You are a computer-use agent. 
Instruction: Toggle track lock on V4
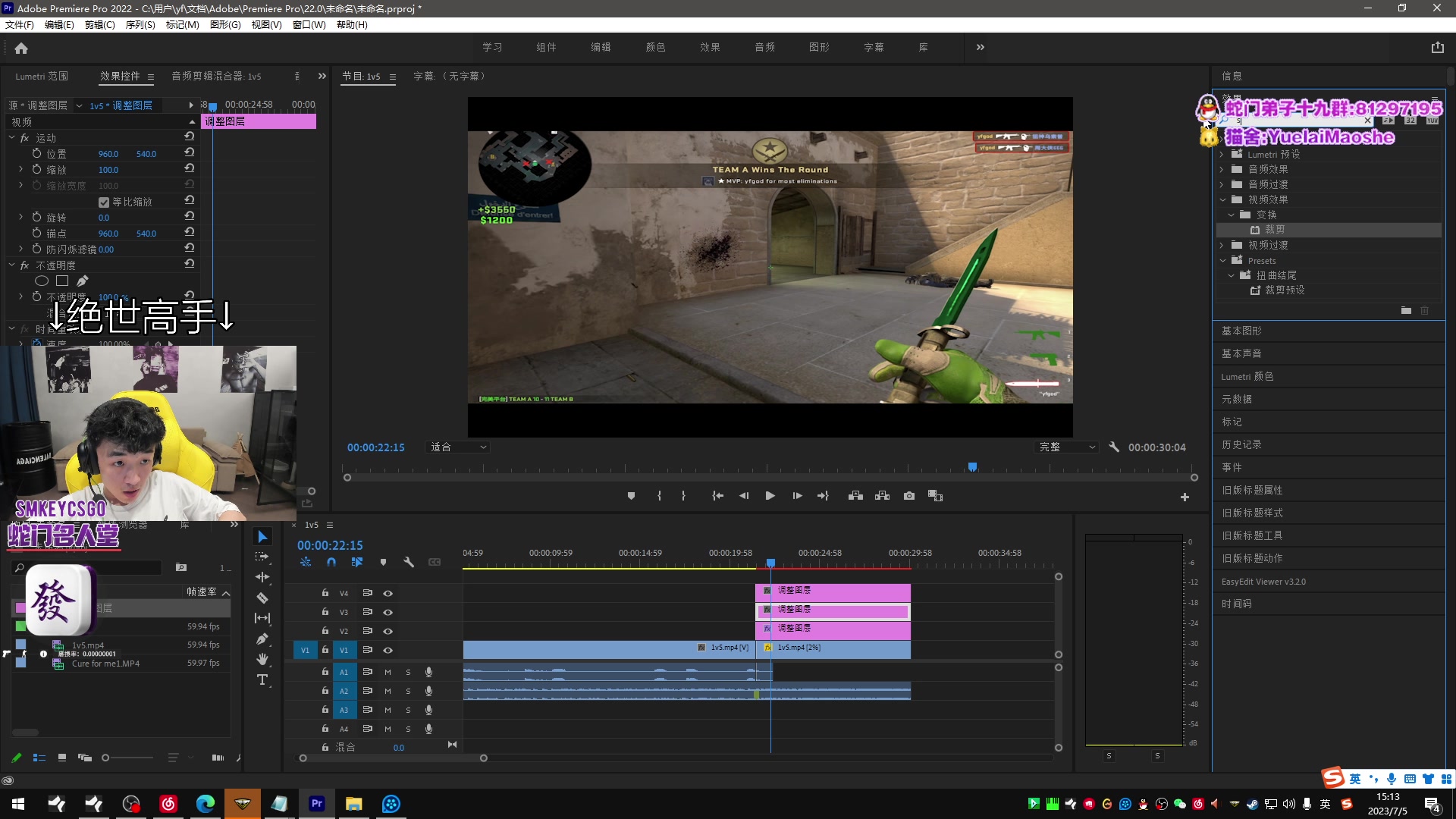click(x=325, y=594)
